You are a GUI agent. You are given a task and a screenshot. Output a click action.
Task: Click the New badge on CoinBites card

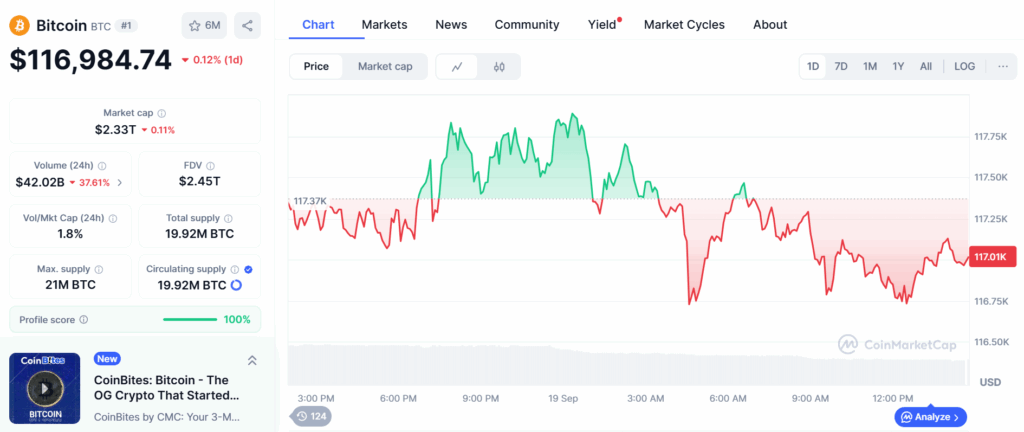(x=107, y=358)
